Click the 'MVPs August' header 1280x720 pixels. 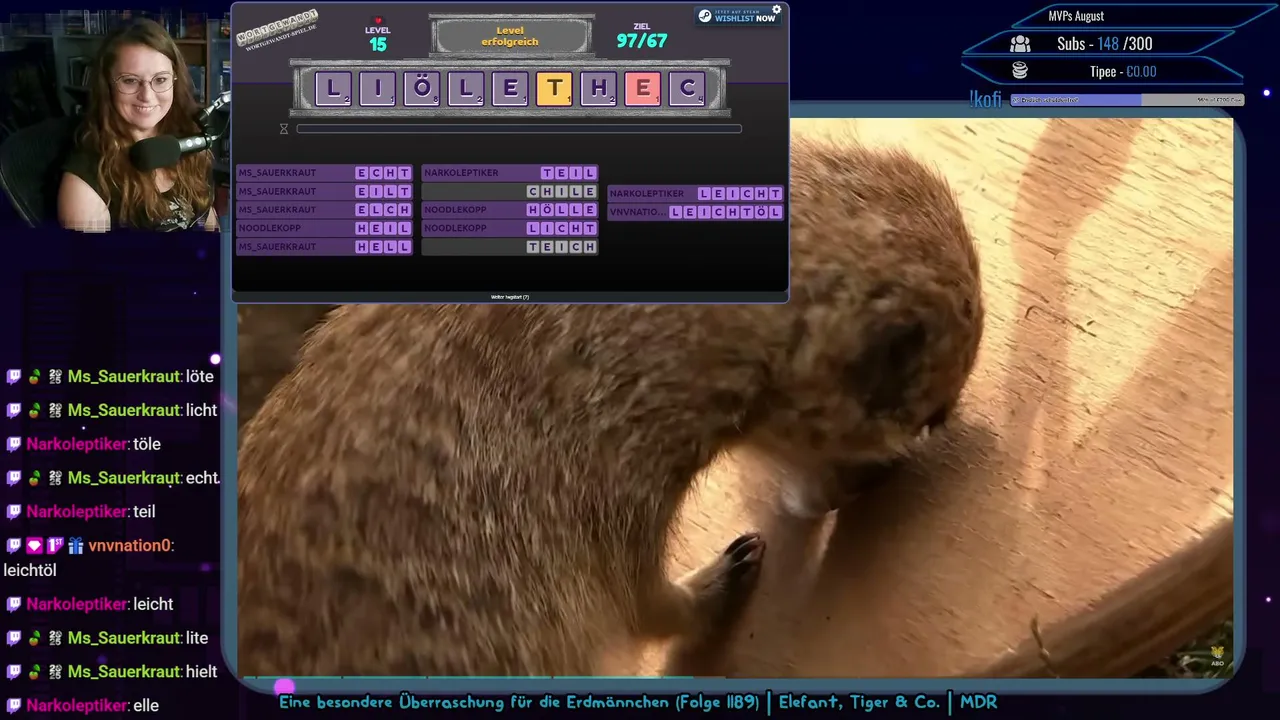1076,16
